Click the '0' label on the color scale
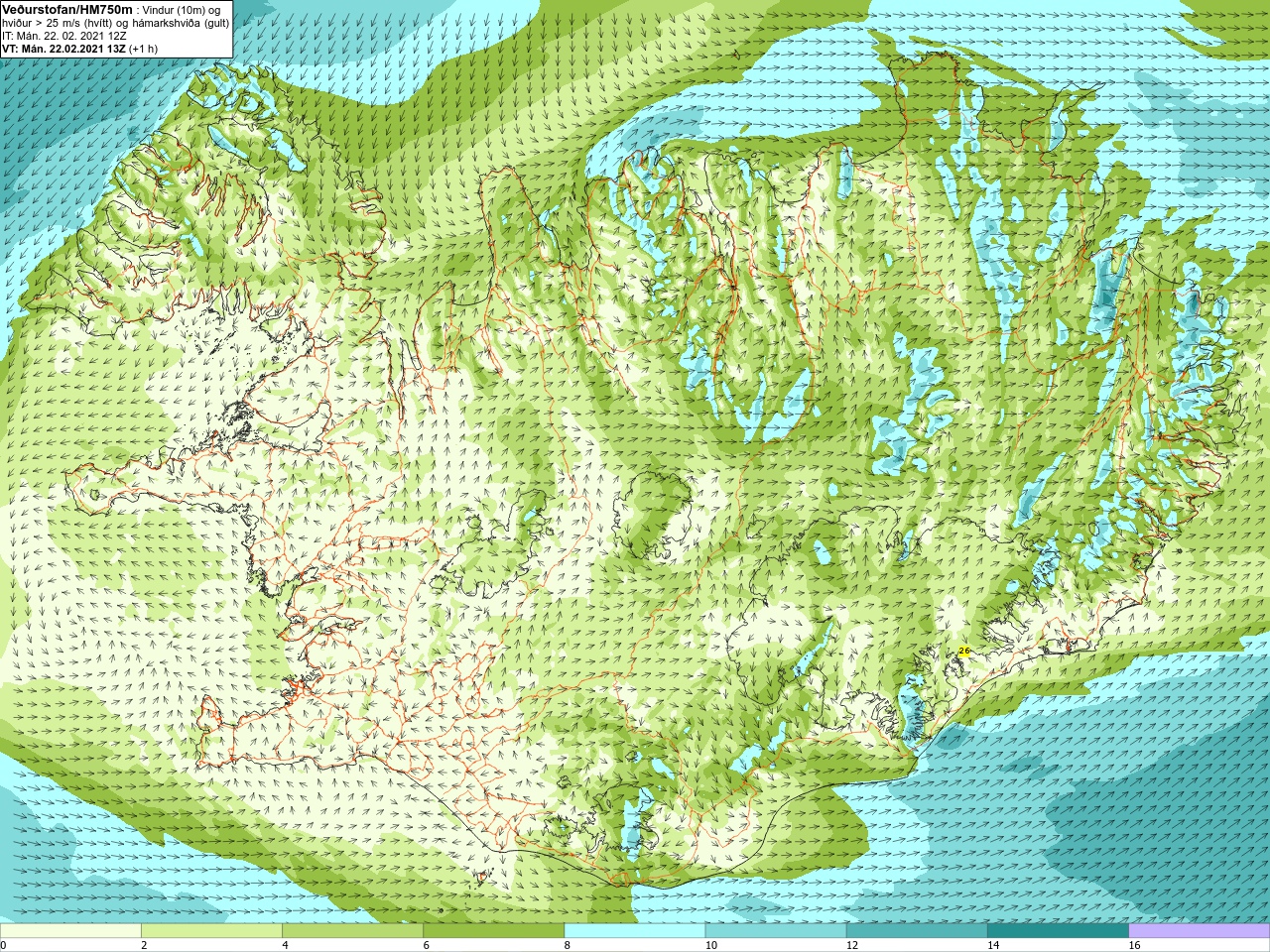 pos(4,945)
